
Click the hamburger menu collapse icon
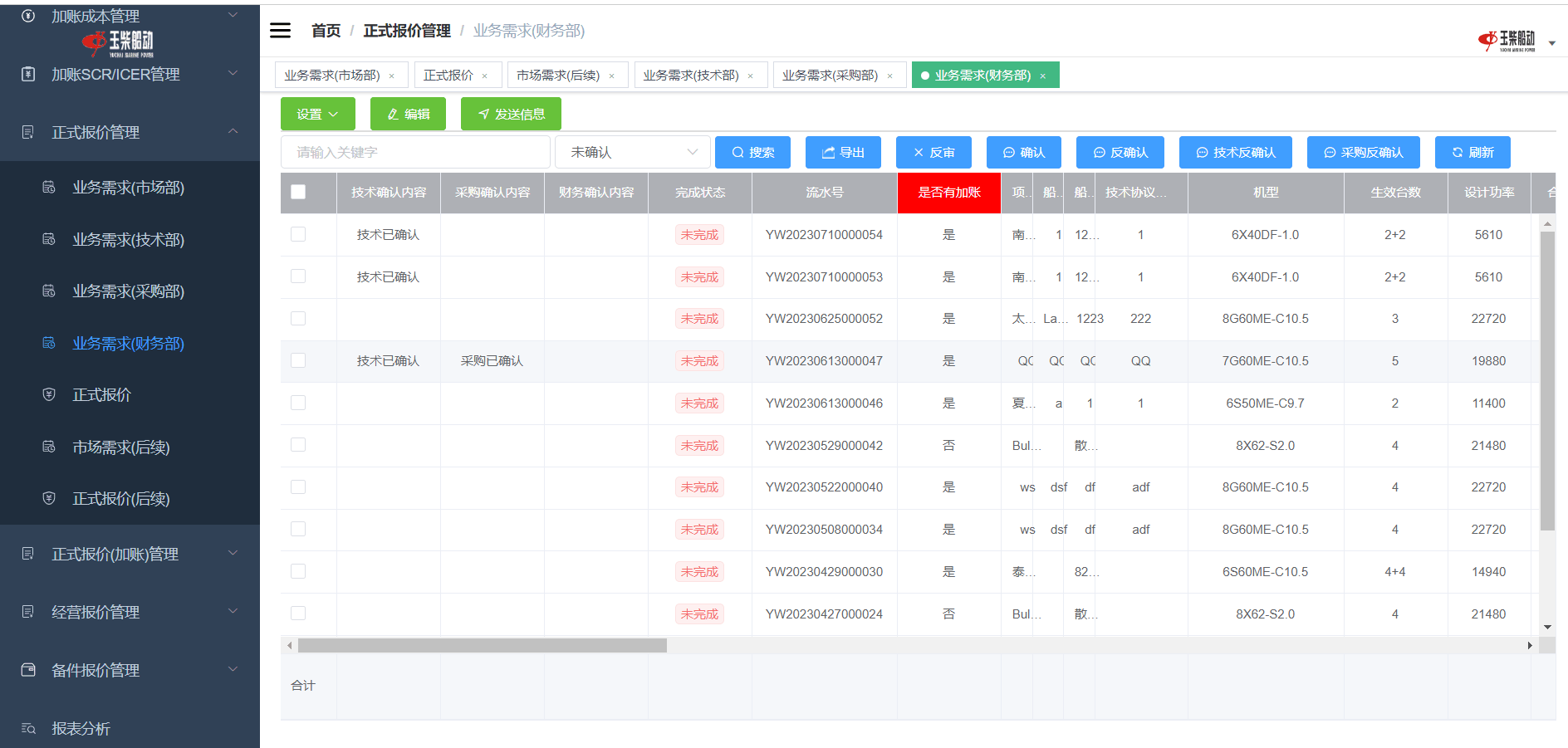[281, 31]
